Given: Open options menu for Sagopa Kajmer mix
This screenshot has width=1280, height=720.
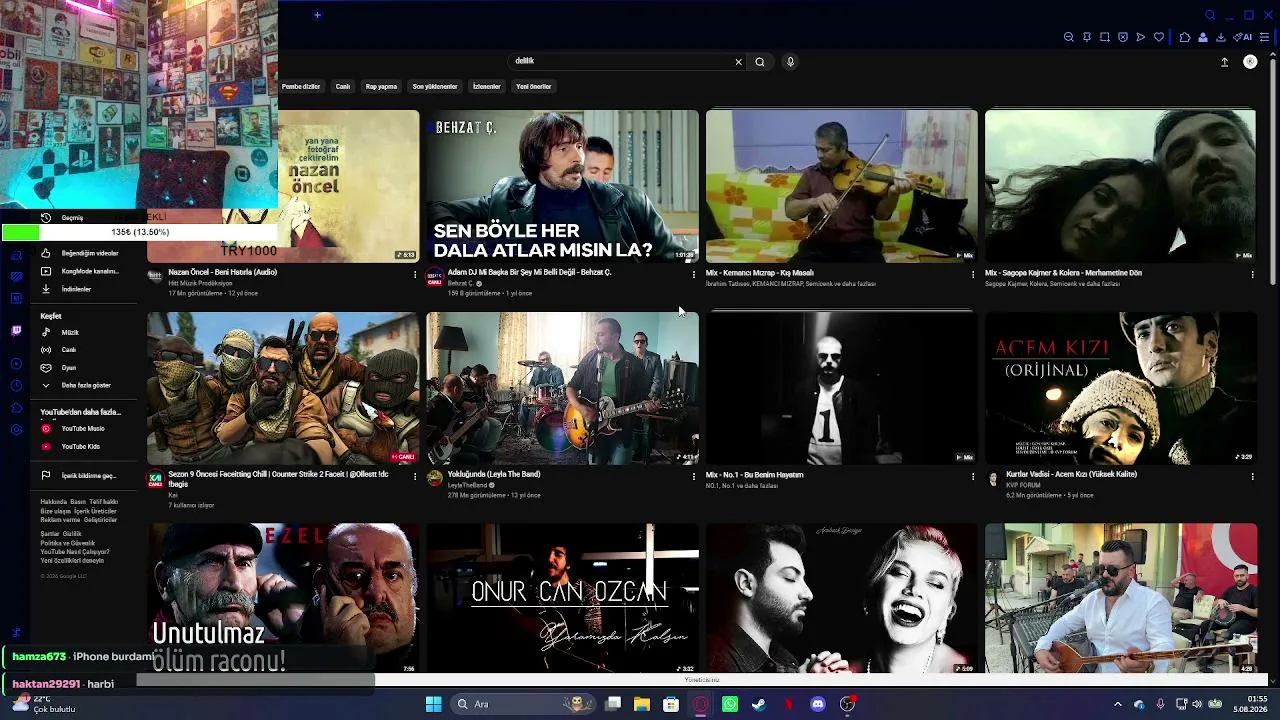Looking at the screenshot, I should pos(1252,274).
